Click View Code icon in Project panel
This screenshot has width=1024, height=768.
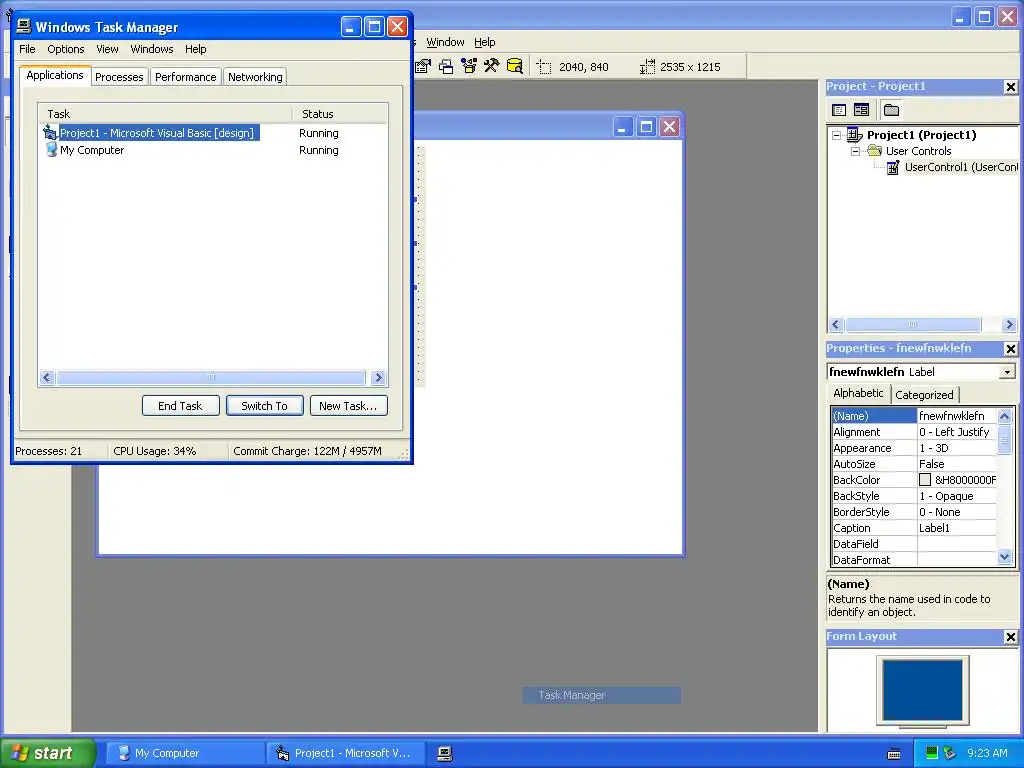(839, 110)
